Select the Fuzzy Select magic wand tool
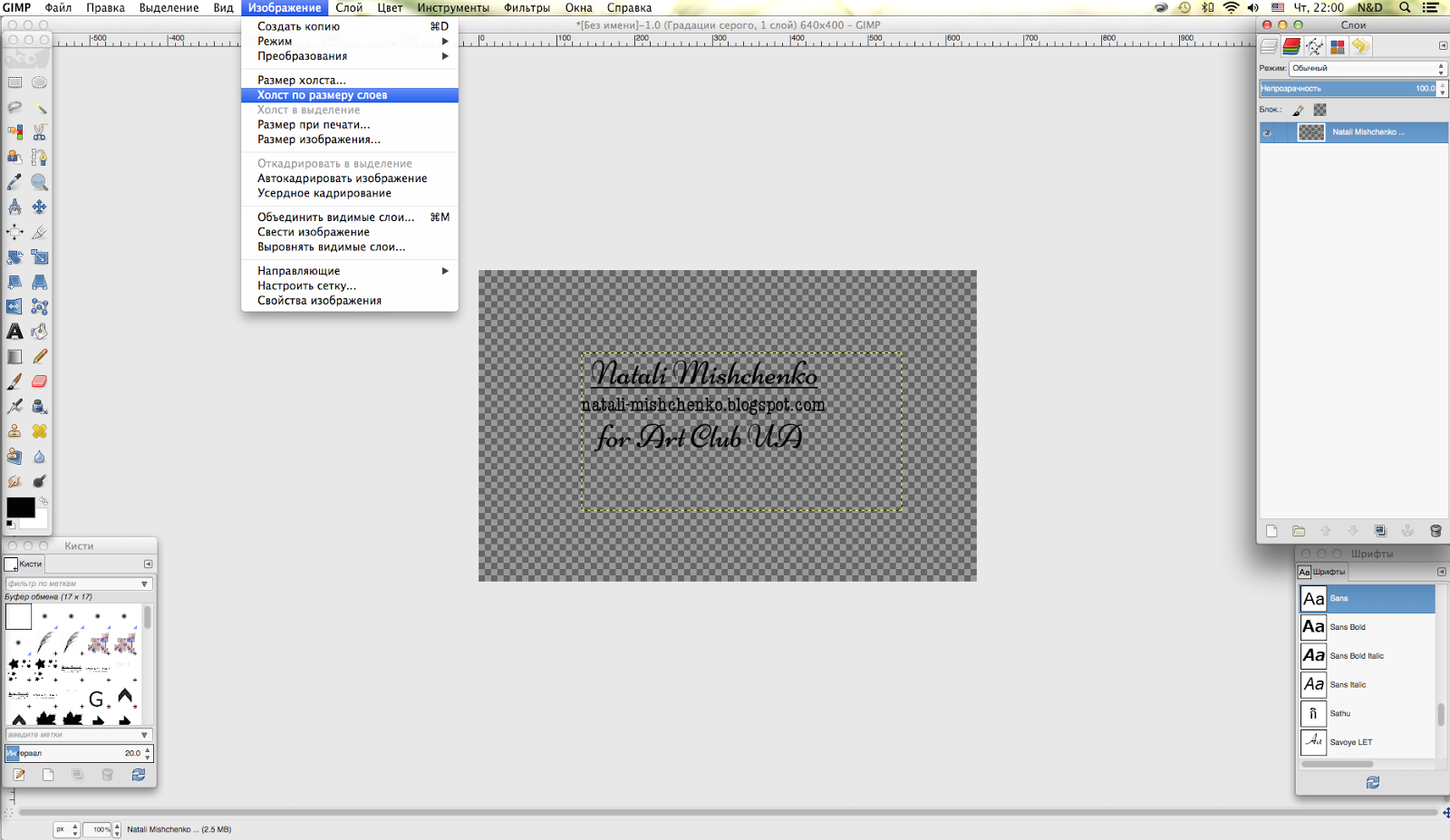This screenshot has width=1450, height=840. tap(40, 107)
